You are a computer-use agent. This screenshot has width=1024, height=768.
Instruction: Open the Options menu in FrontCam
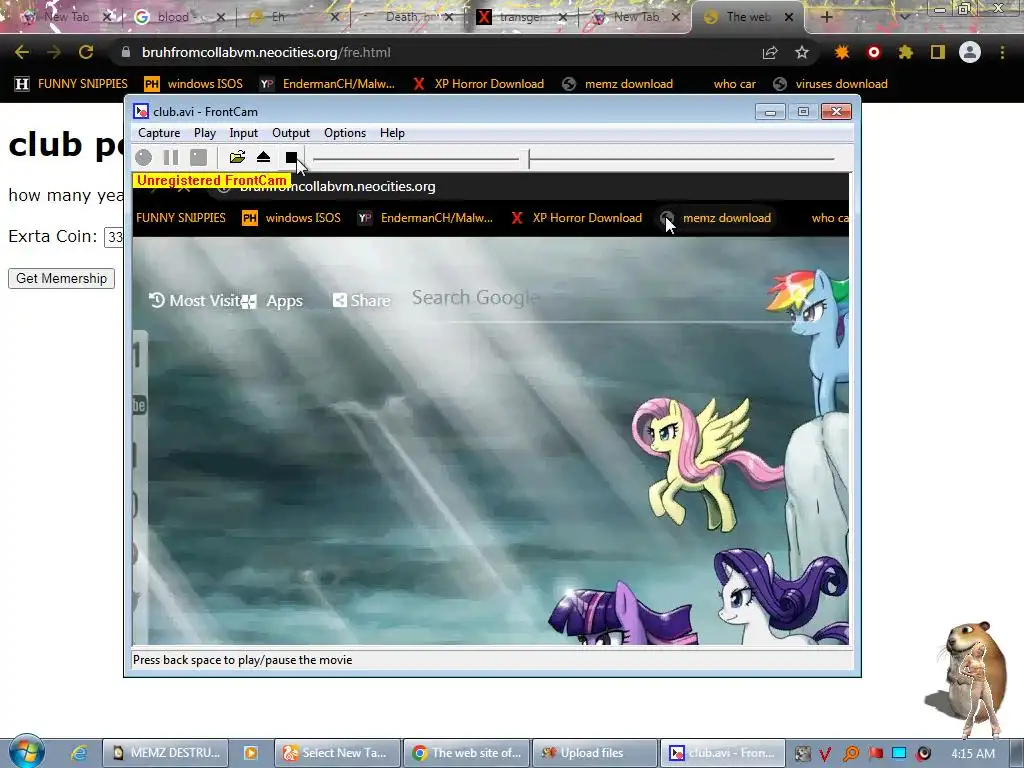point(345,133)
